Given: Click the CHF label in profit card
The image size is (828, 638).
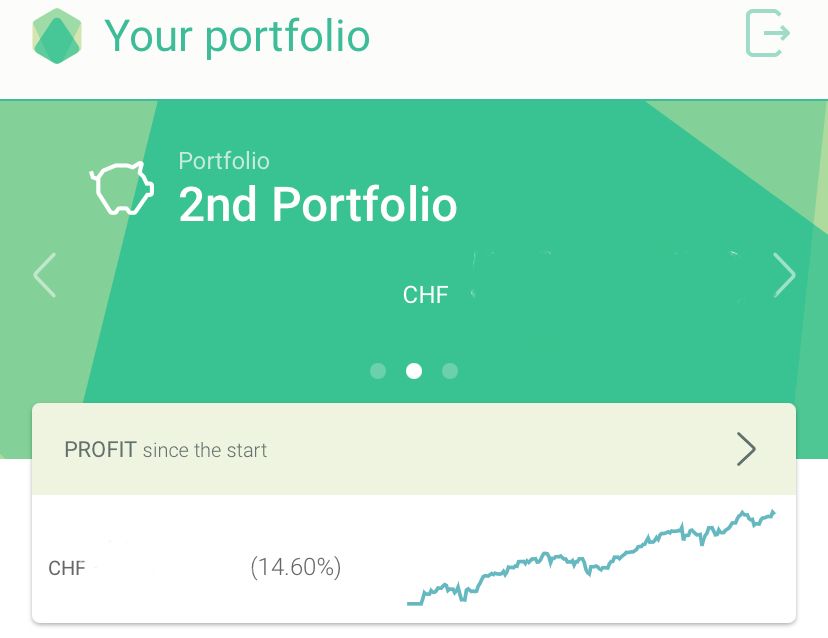Looking at the screenshot, I should (x=67, y=568).
